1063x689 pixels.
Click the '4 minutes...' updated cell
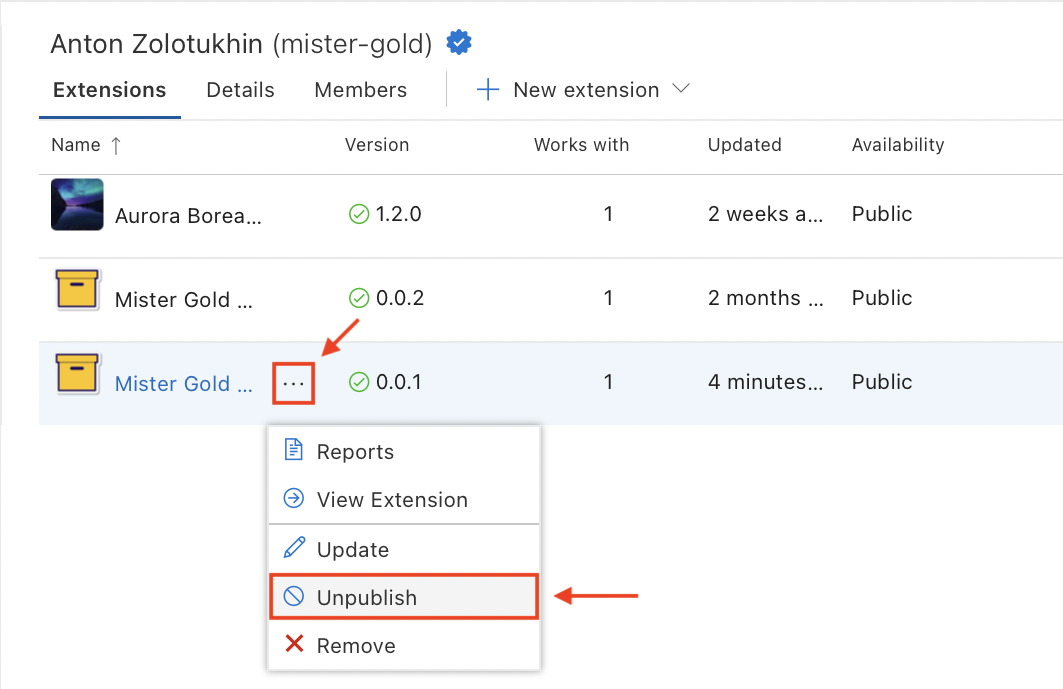tap(765, 382)
